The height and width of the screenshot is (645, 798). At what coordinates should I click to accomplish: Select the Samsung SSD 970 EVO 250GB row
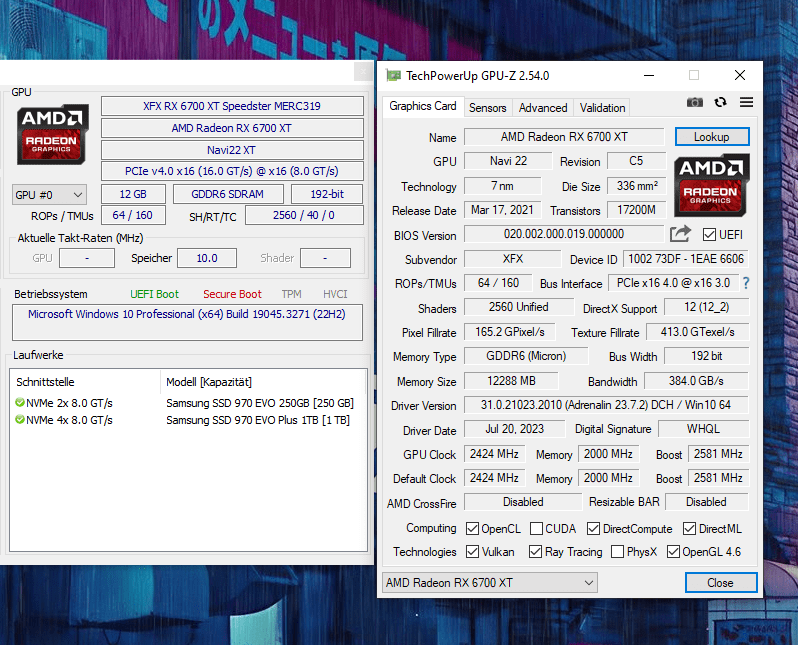[188, 403]
